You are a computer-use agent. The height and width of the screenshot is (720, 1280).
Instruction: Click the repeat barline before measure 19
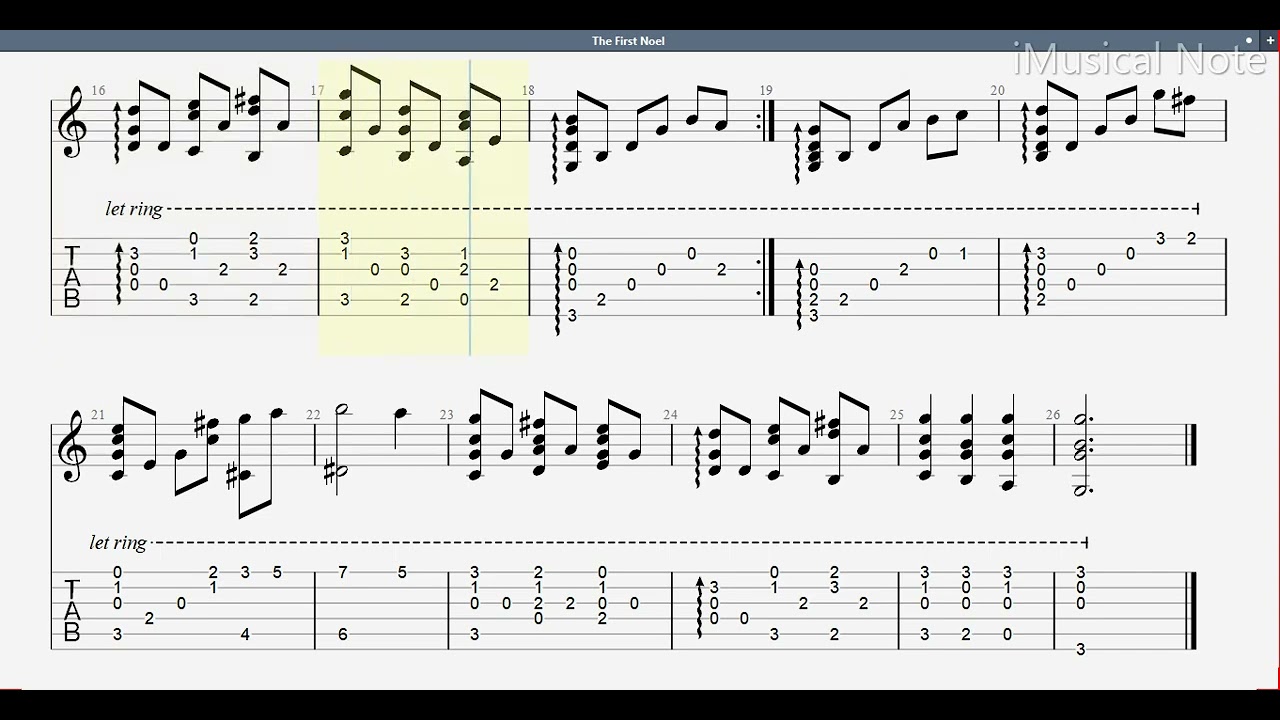click(764, 278)
